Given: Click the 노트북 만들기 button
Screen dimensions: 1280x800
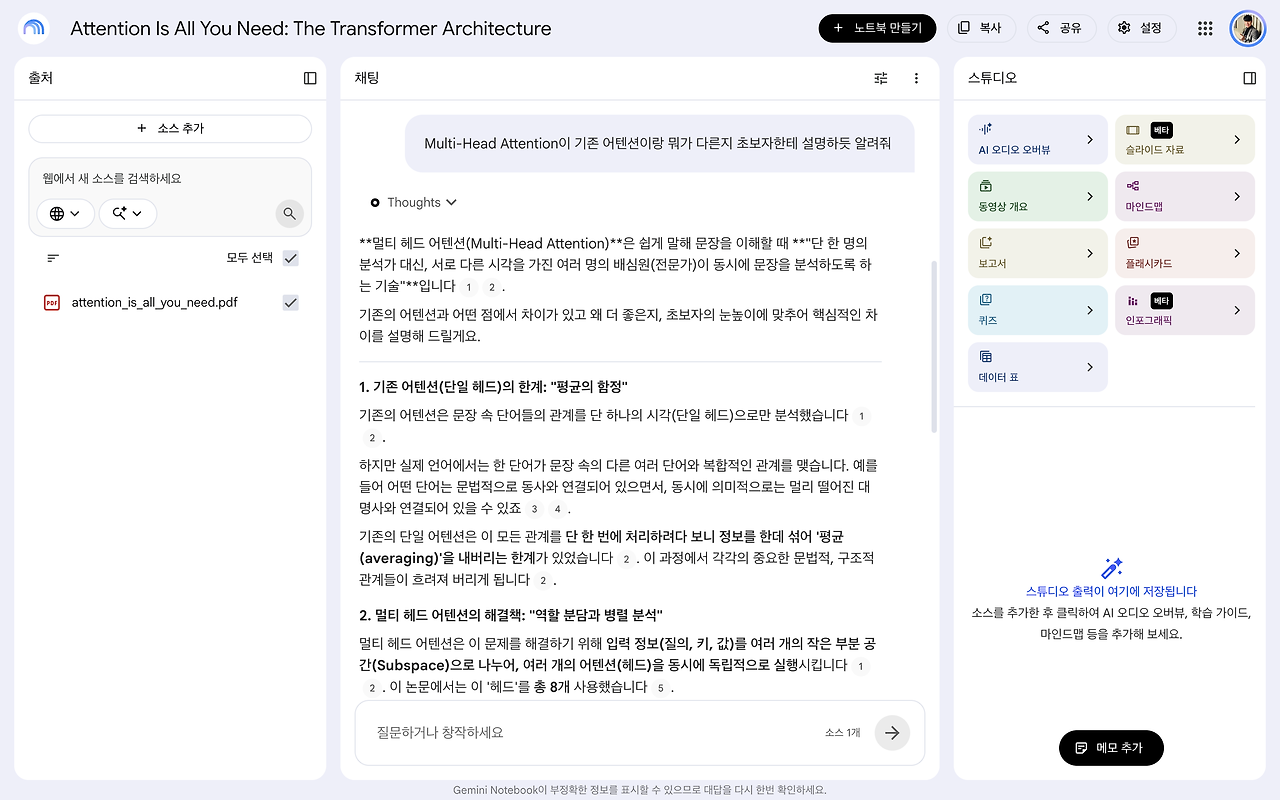Looking at the screenshot, I should tap(877, 28).
